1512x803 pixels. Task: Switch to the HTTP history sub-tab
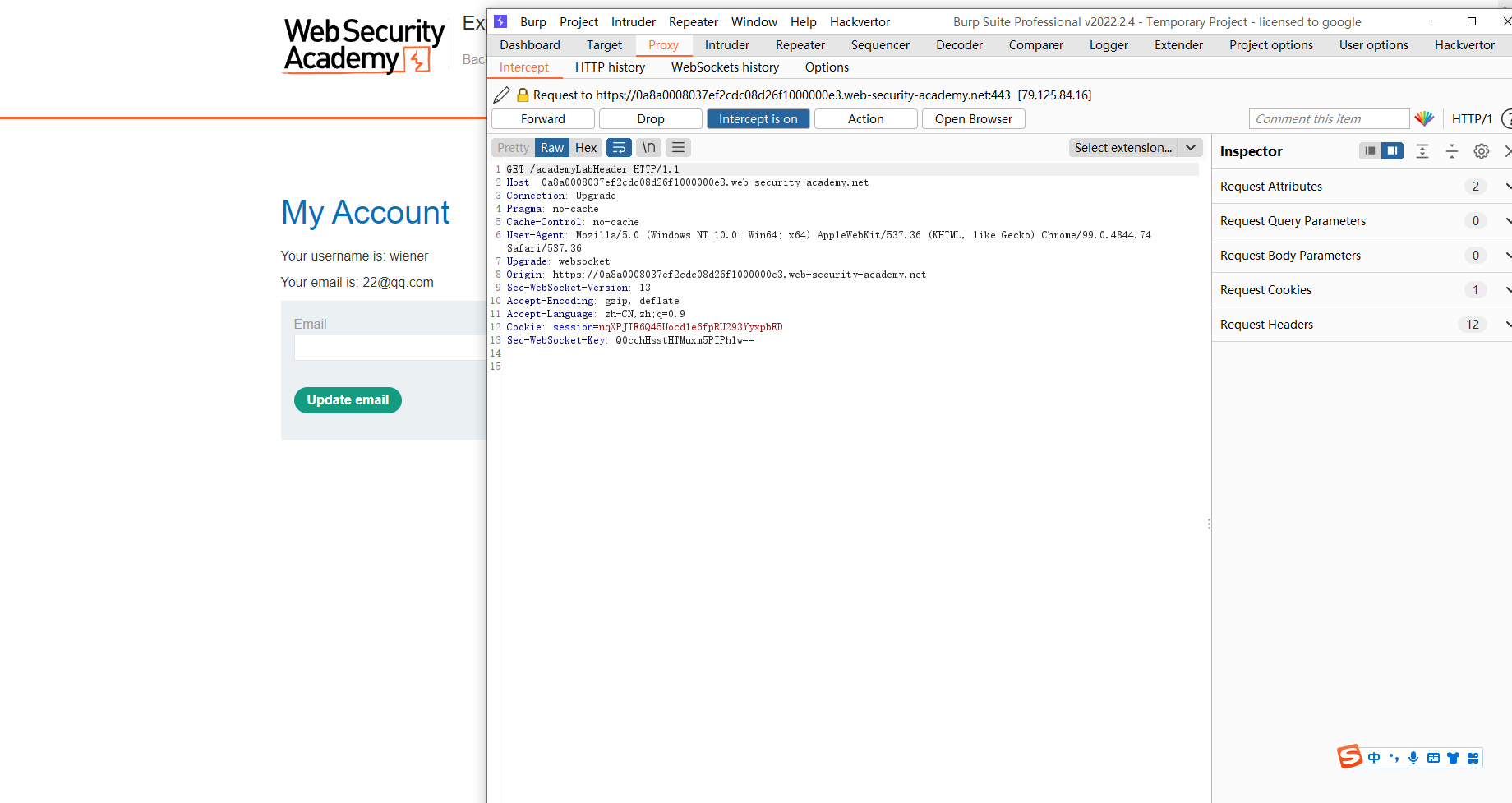(x=610, y=67)
